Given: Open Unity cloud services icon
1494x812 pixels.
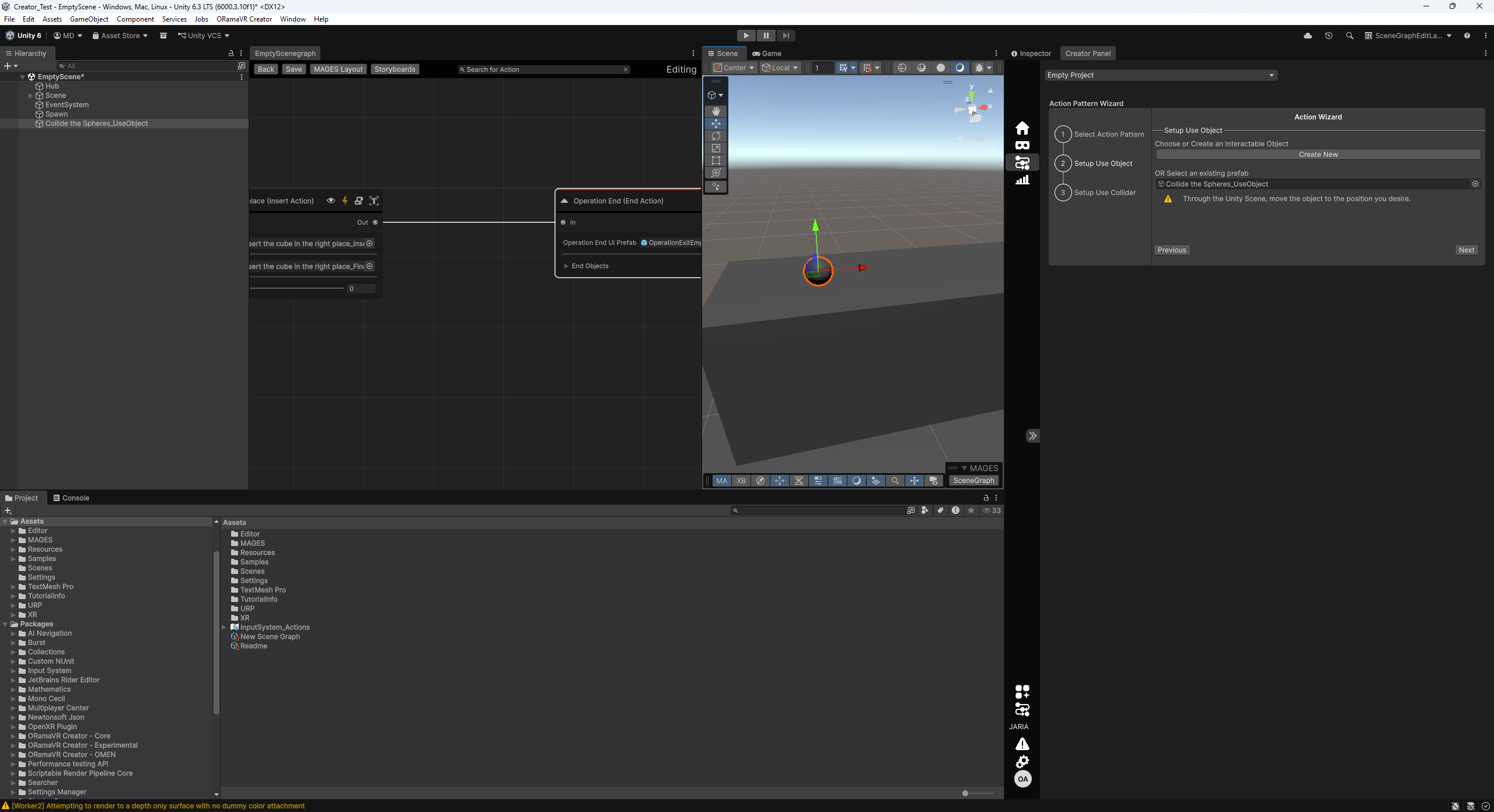Looking at the screenshot, I should click(x=1308, y=36).
